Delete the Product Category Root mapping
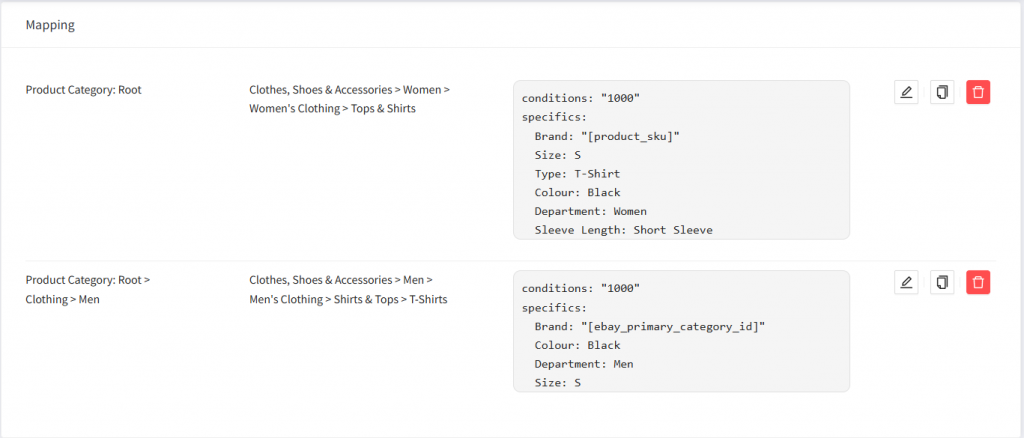The width and height of the screenshot is (1024, 438). pyautogui.click(x=978, y=93)
